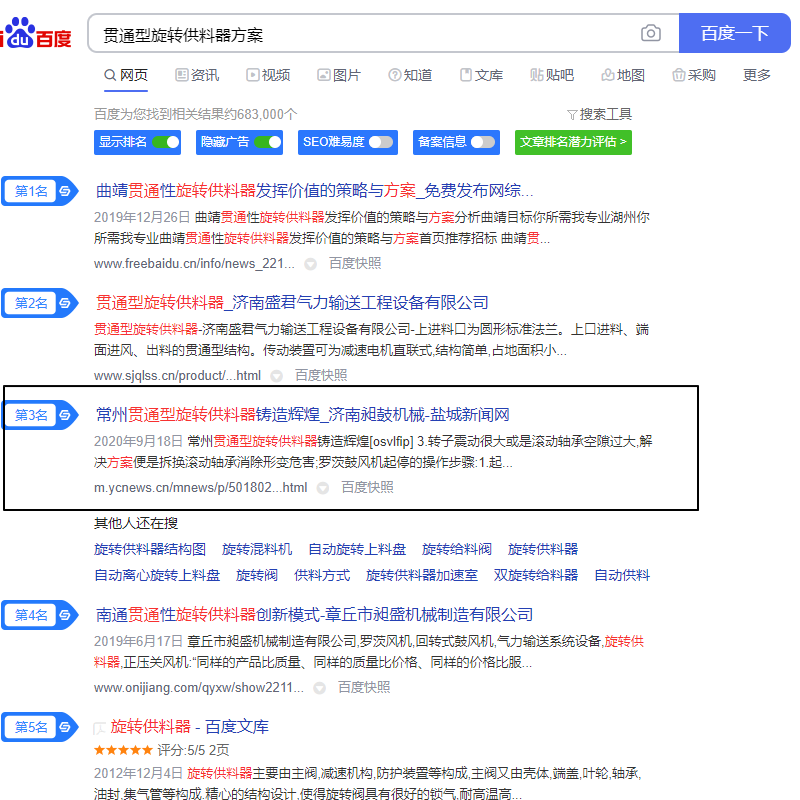Switch to the 视频 tab
The height and width of the screenshot is (800, 800).
[x=268, y=76]
